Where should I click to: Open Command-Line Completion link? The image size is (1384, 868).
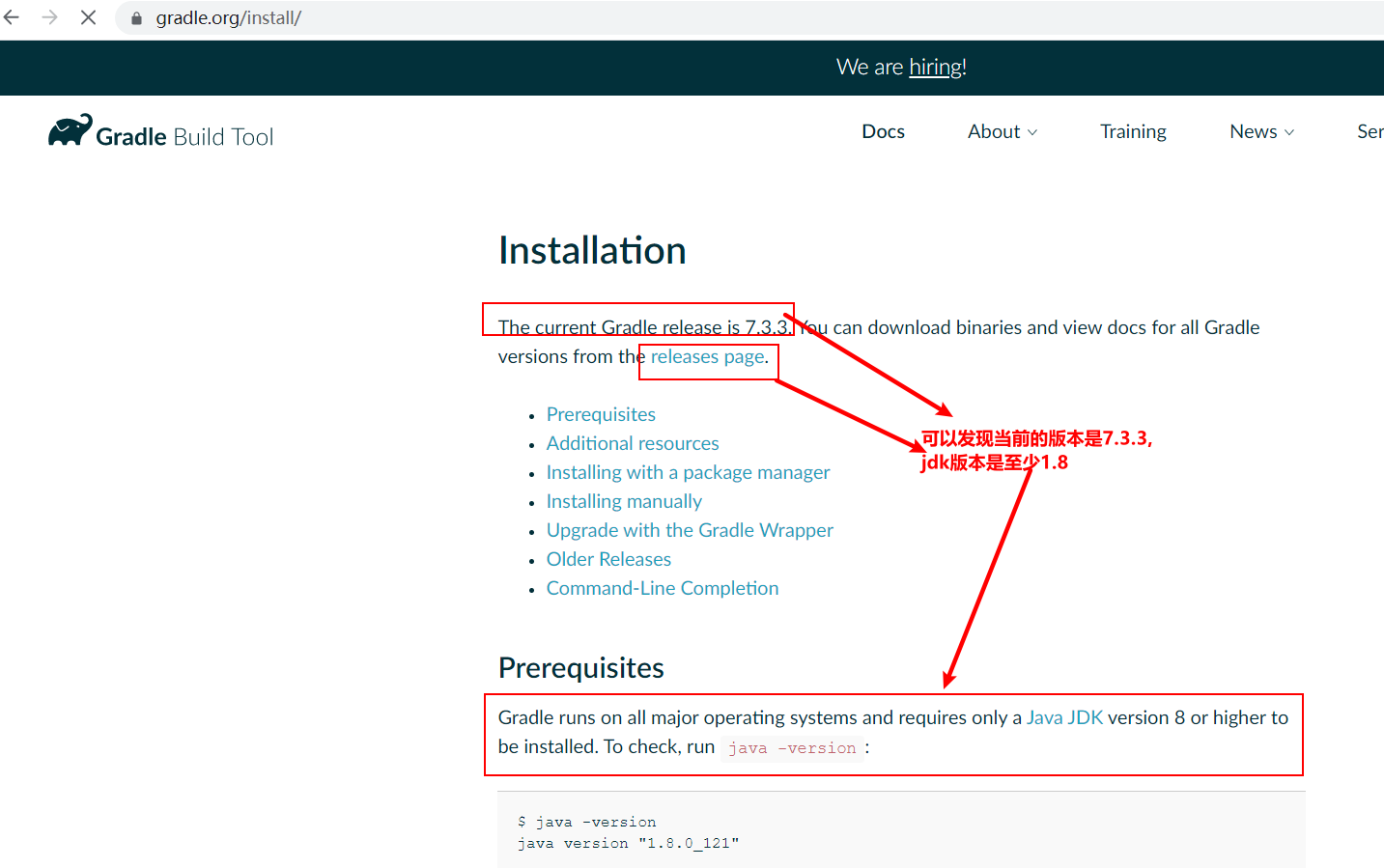pyautogui.click(x=663, y=588)
